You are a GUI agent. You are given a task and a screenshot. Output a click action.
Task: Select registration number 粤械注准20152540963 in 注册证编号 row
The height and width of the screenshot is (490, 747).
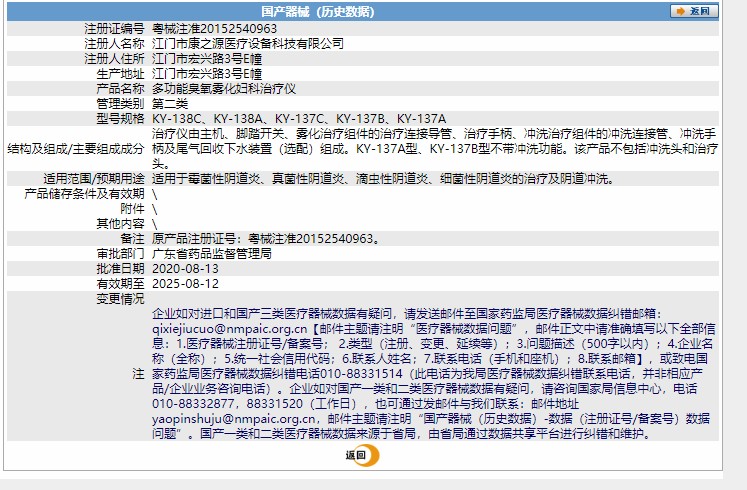214,29
